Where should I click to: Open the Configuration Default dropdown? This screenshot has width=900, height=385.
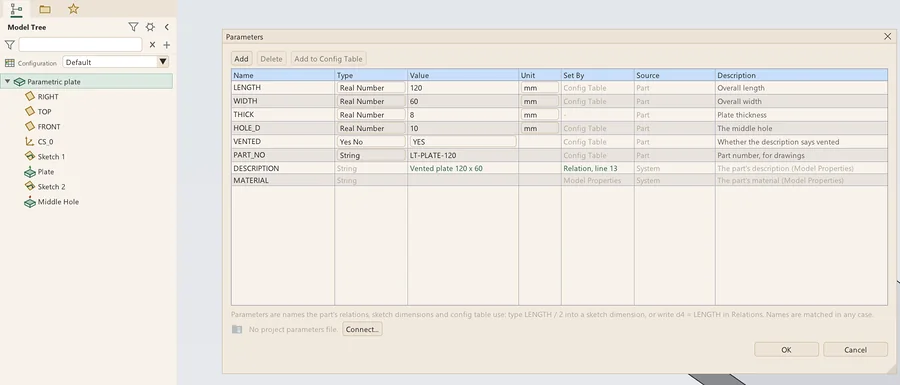[x=115, y=62]
